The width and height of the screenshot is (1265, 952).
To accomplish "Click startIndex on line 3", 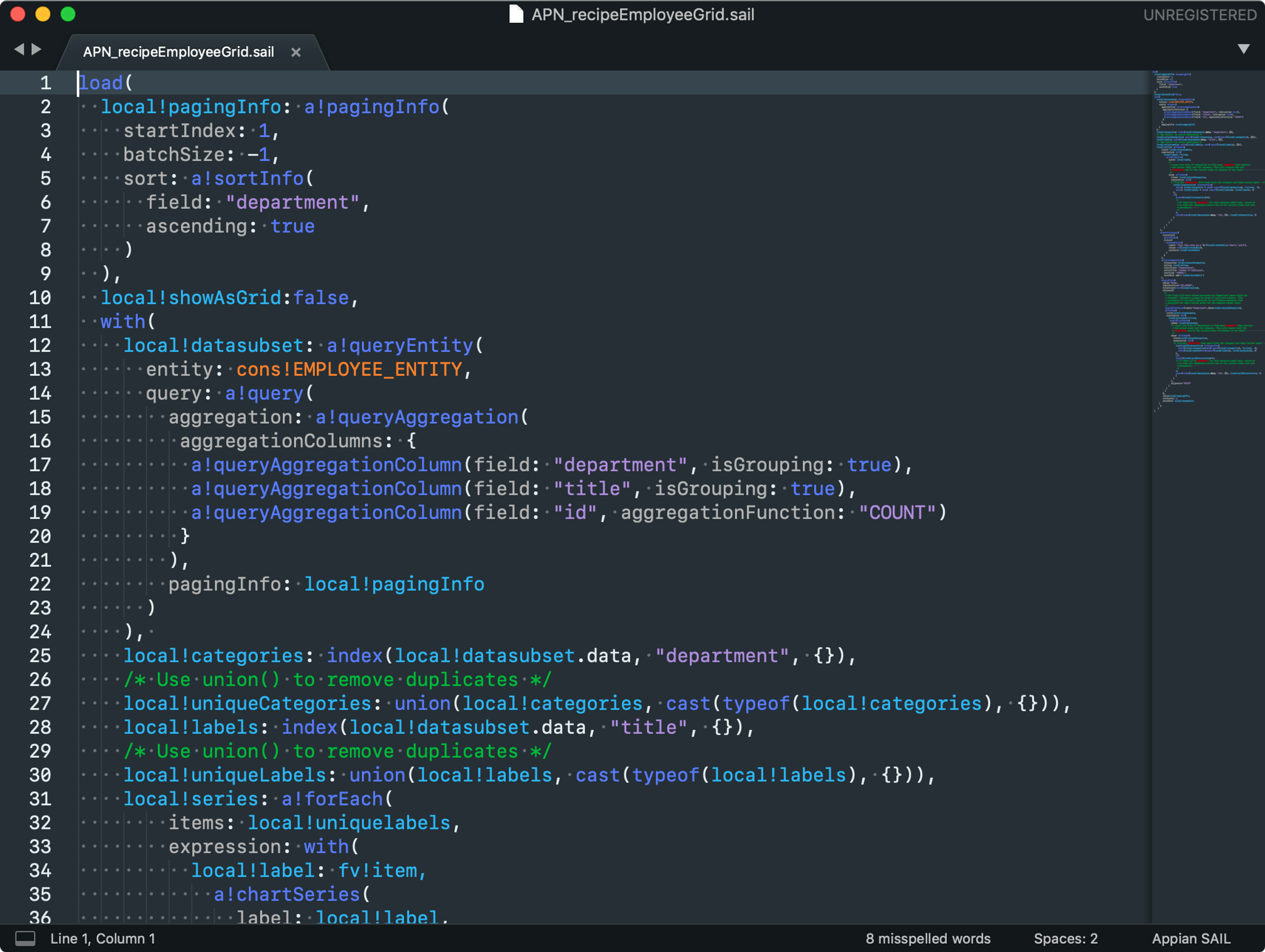I will (x=180, y=131).
